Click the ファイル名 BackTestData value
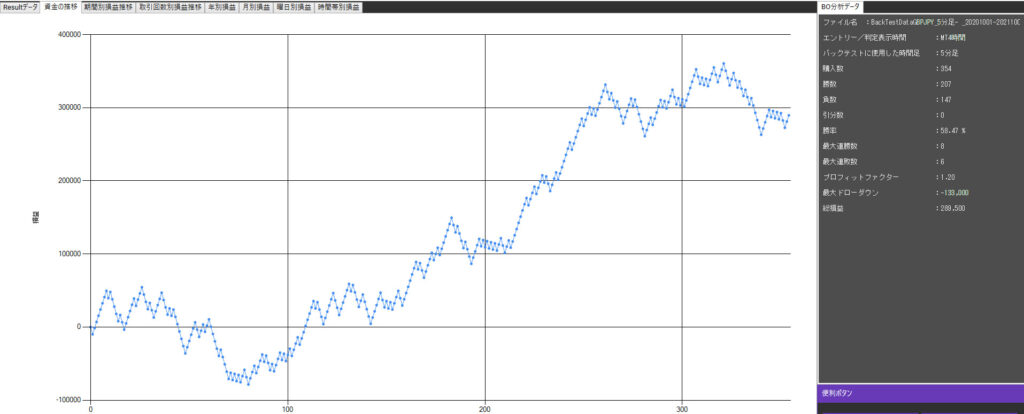The height and width of the screenshot is (414, 1024). pyautogui.click(x=946, y=22)
